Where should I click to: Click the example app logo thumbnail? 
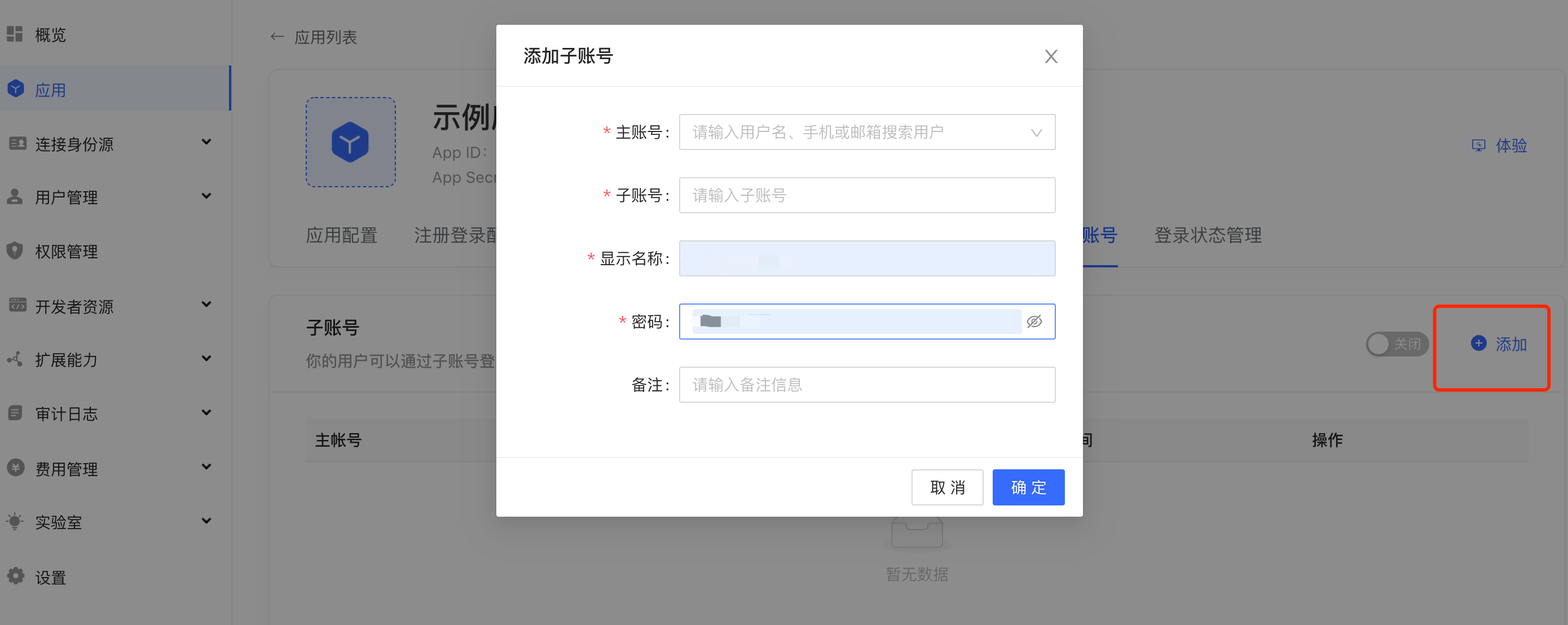[350, 142]
